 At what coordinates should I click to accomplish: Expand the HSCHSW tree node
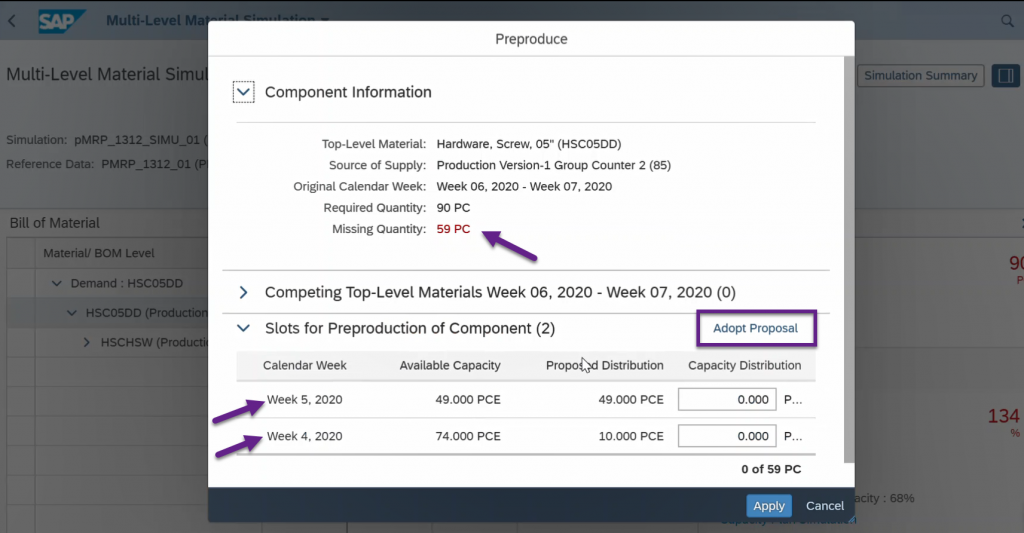point(87,342)
